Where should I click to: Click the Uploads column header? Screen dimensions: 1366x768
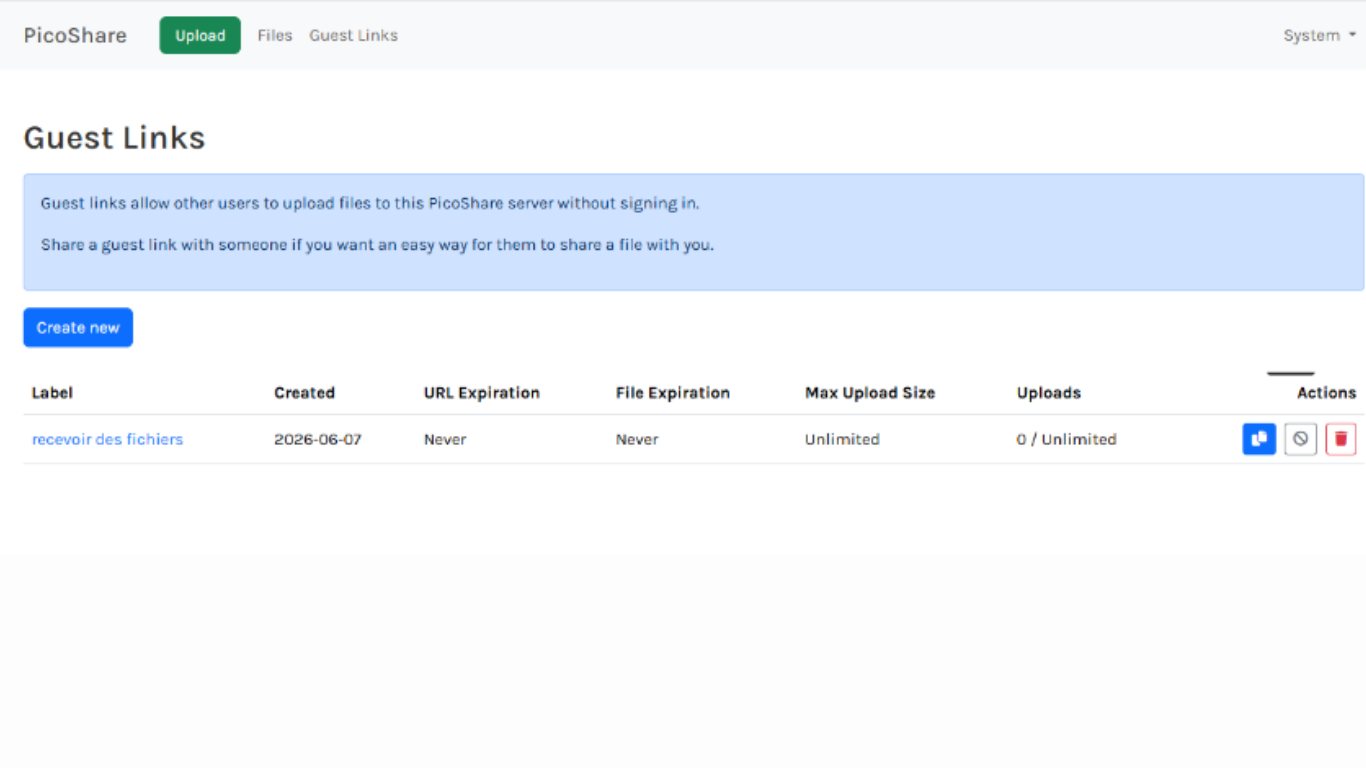(1049, 393)
